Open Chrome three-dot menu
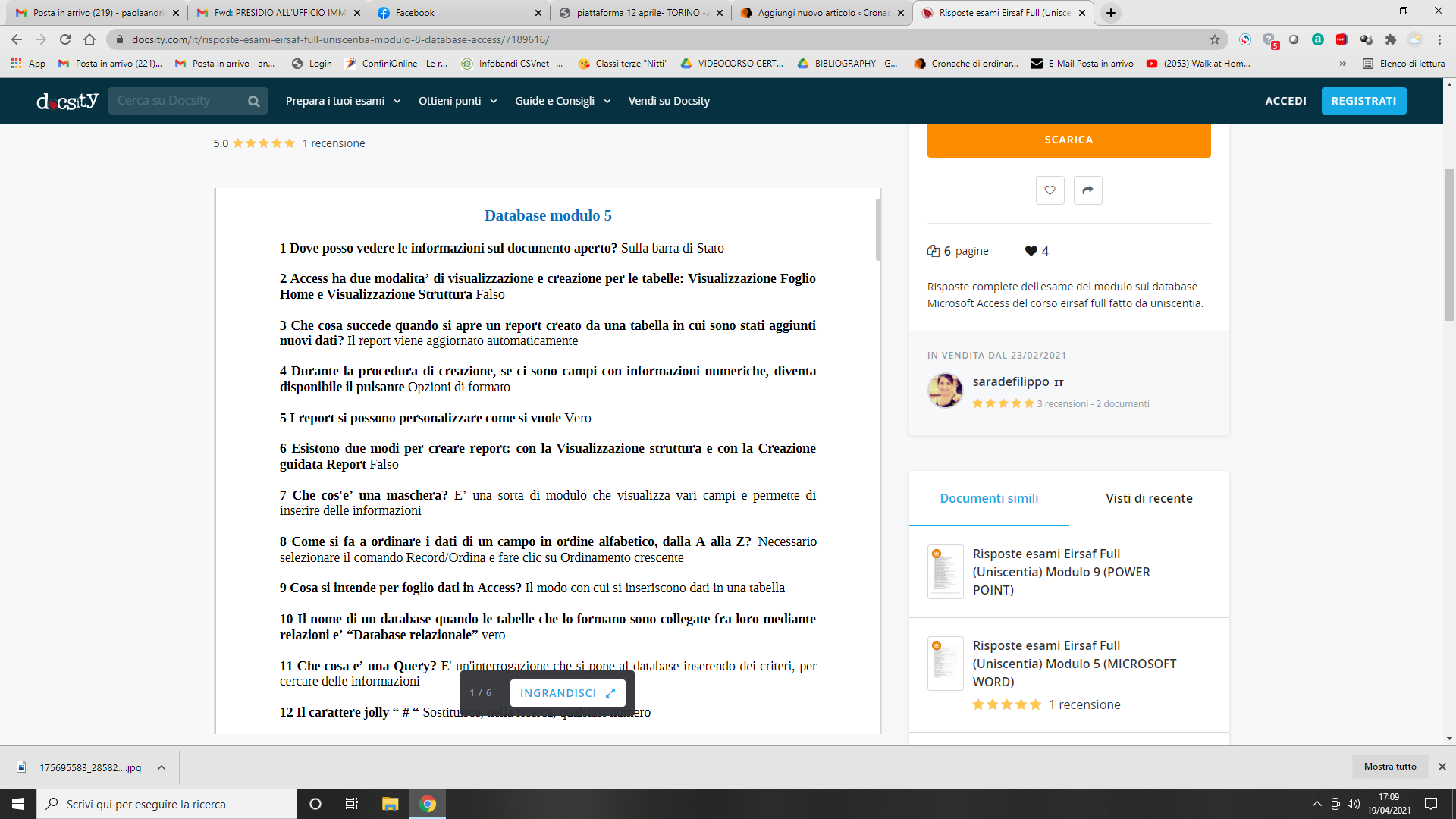This screenshot has width=1456, height=819. pos(1439,39)
